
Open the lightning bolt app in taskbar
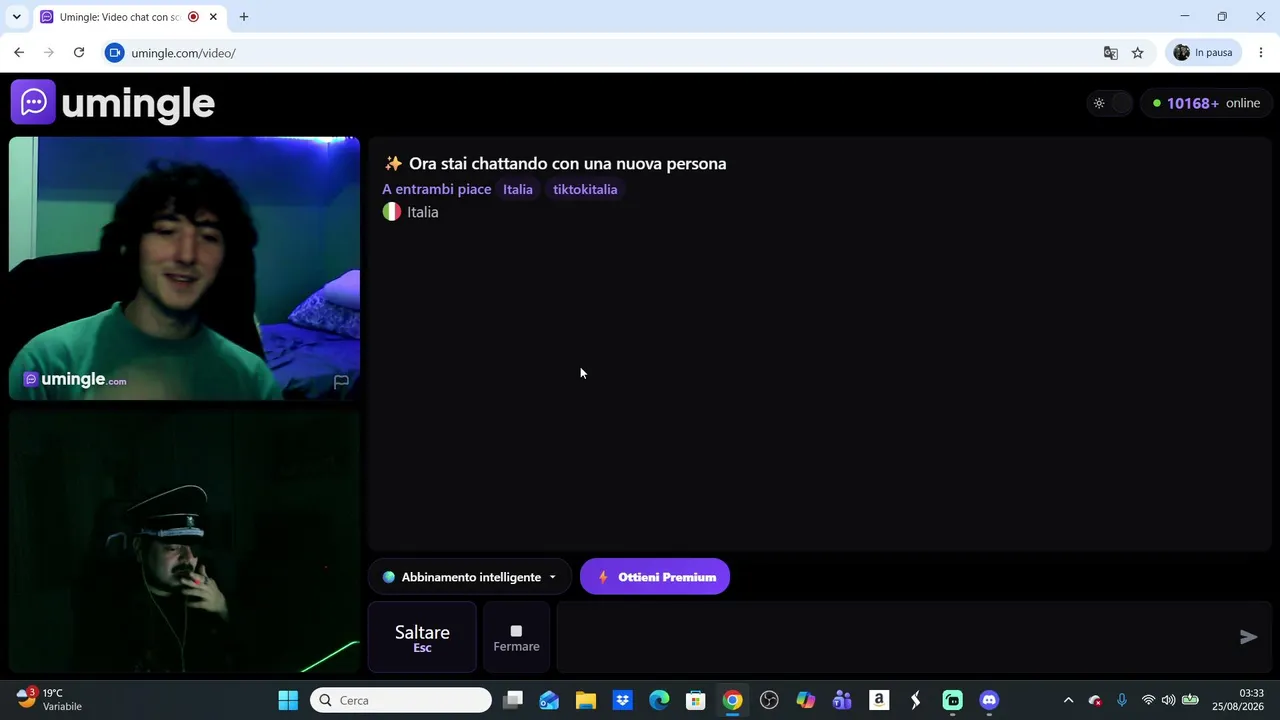916,700
